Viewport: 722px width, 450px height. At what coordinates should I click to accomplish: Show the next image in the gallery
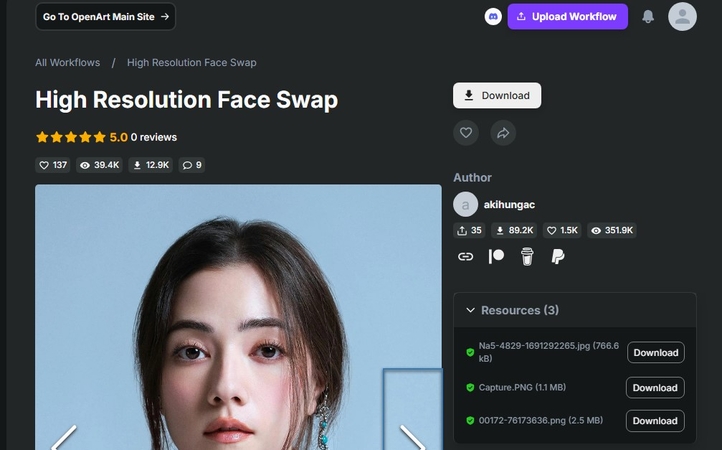point(413,438)
